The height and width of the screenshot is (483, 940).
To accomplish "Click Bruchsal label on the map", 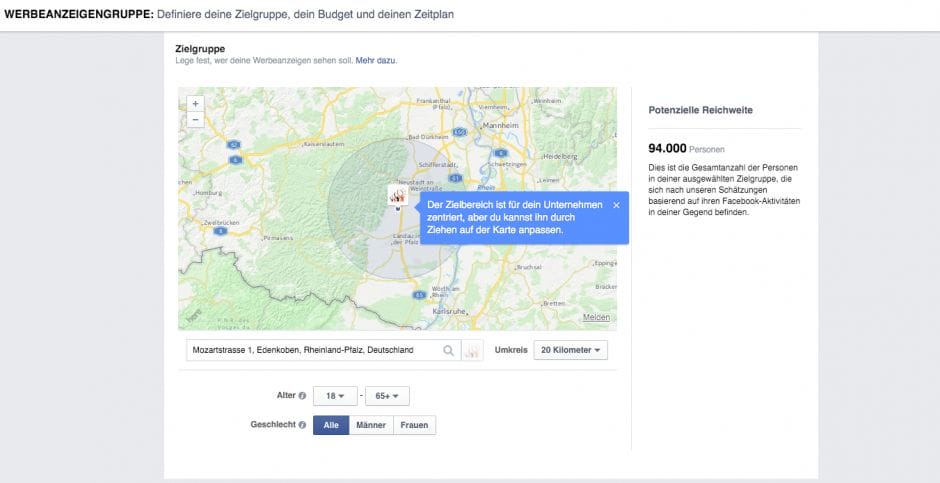I will pyautogui.click(x=529, y=267).
